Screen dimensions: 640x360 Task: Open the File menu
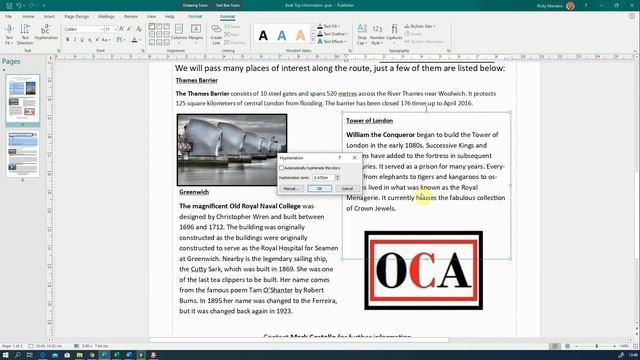[x=8, y=17]
